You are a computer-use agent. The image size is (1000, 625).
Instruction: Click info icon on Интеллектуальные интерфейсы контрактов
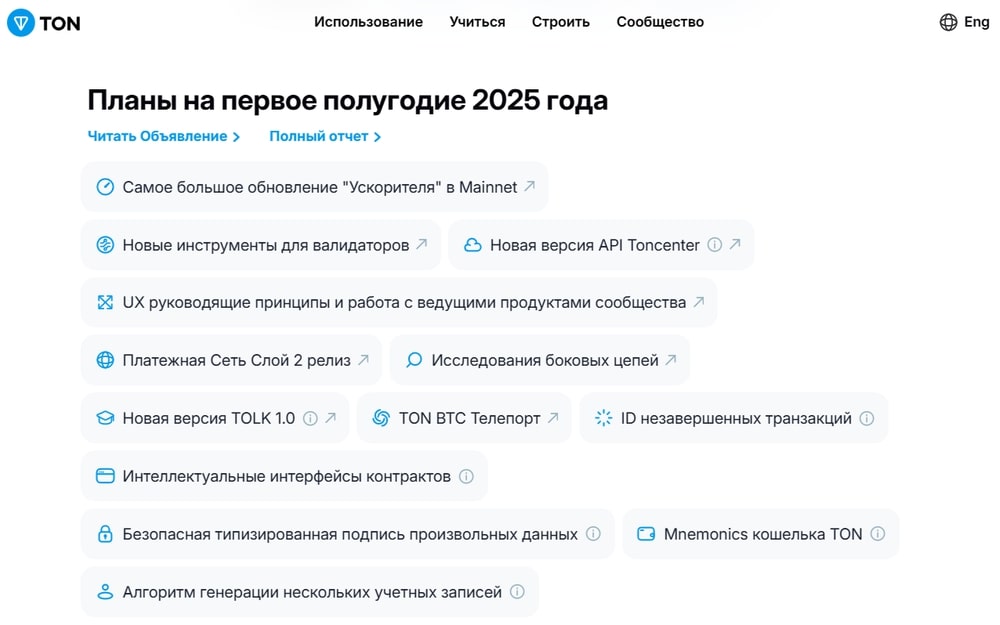pyautogui.click(x=466, y=476)
